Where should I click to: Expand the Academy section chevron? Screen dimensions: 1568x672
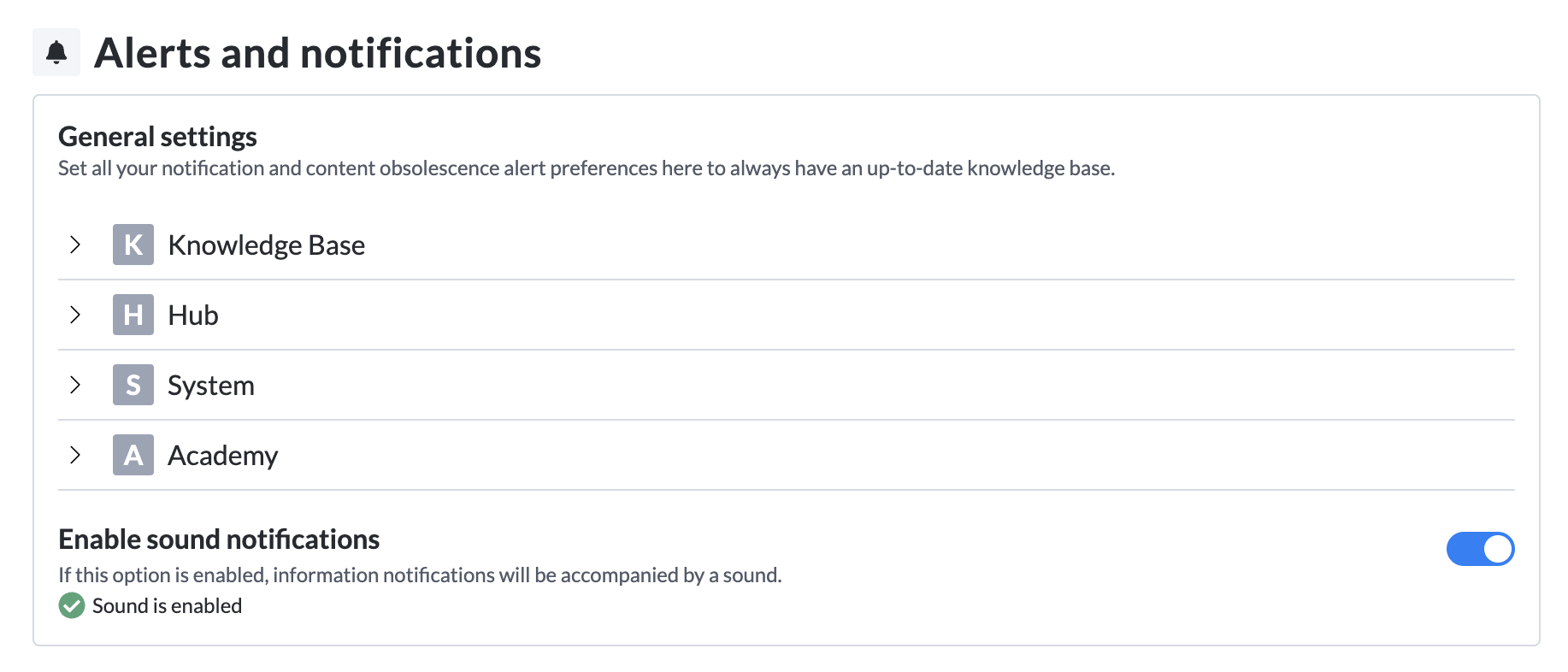75,455
